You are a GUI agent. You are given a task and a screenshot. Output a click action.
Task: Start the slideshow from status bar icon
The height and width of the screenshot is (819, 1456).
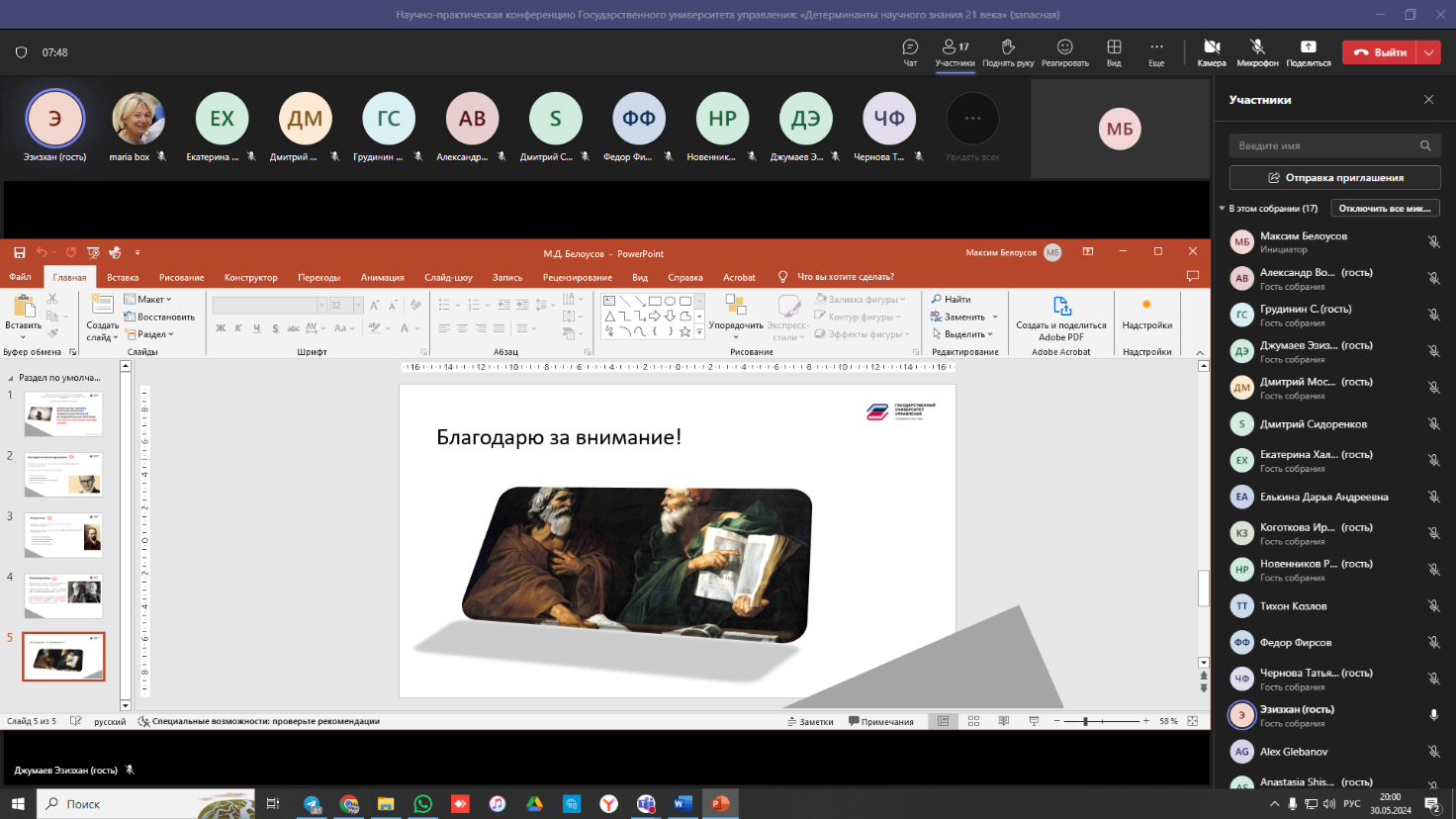[1034, 721]
